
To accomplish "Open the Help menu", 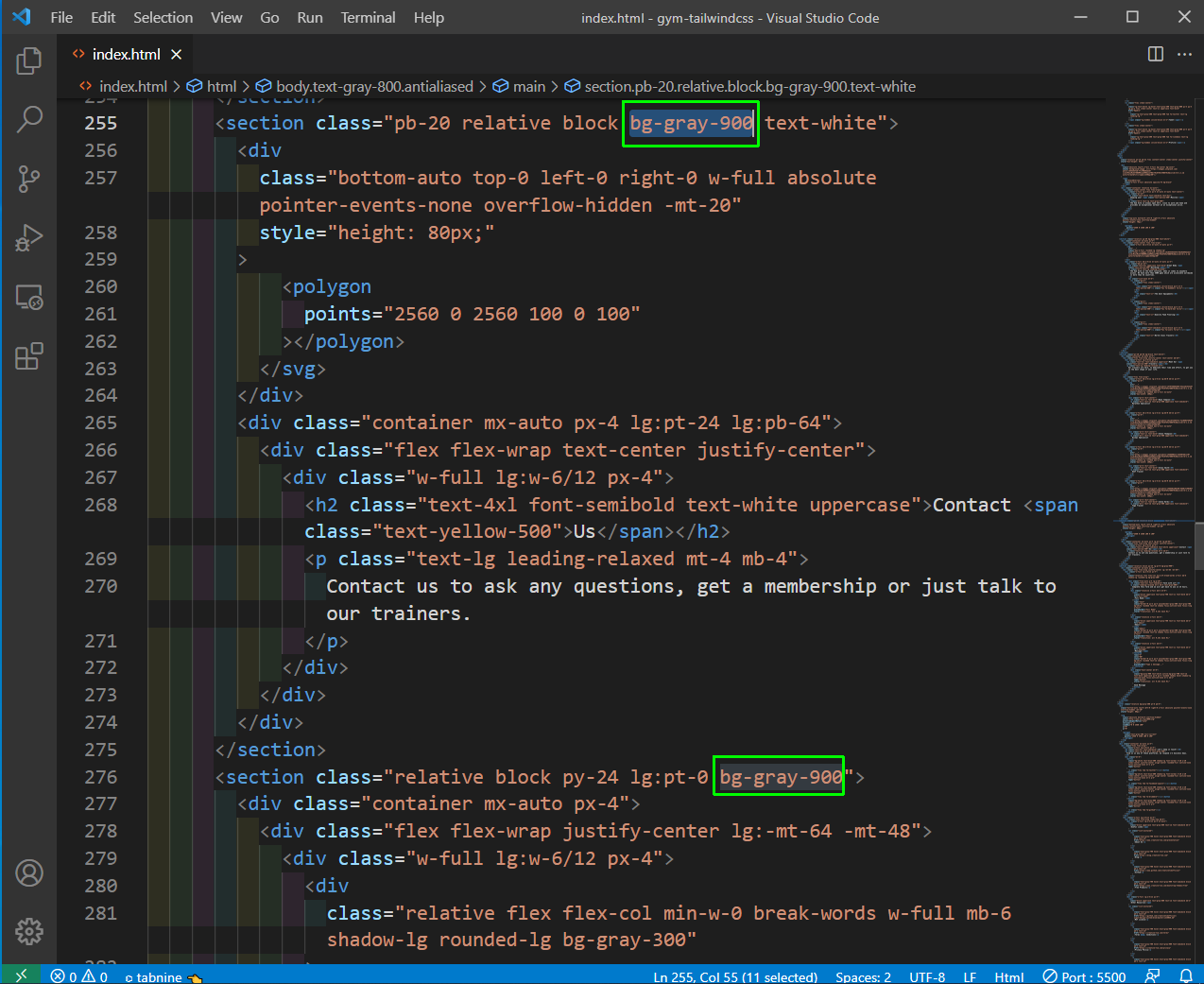I will [x=428, y=17].
